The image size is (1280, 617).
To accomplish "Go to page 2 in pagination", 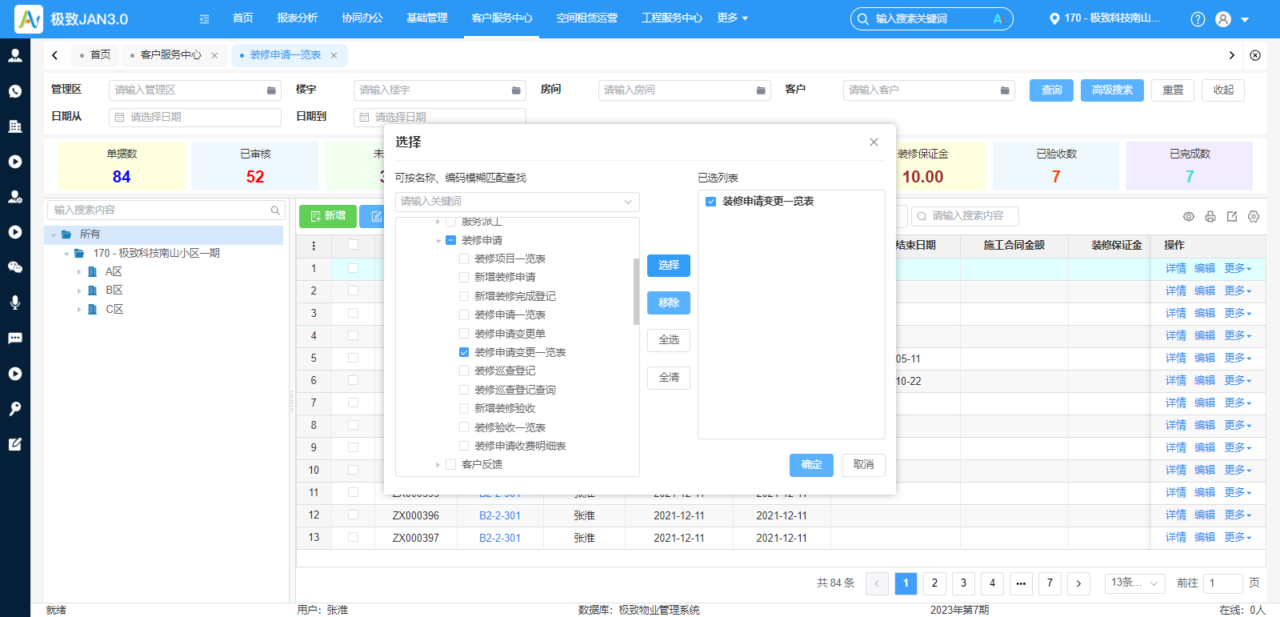I will (934, 583).
